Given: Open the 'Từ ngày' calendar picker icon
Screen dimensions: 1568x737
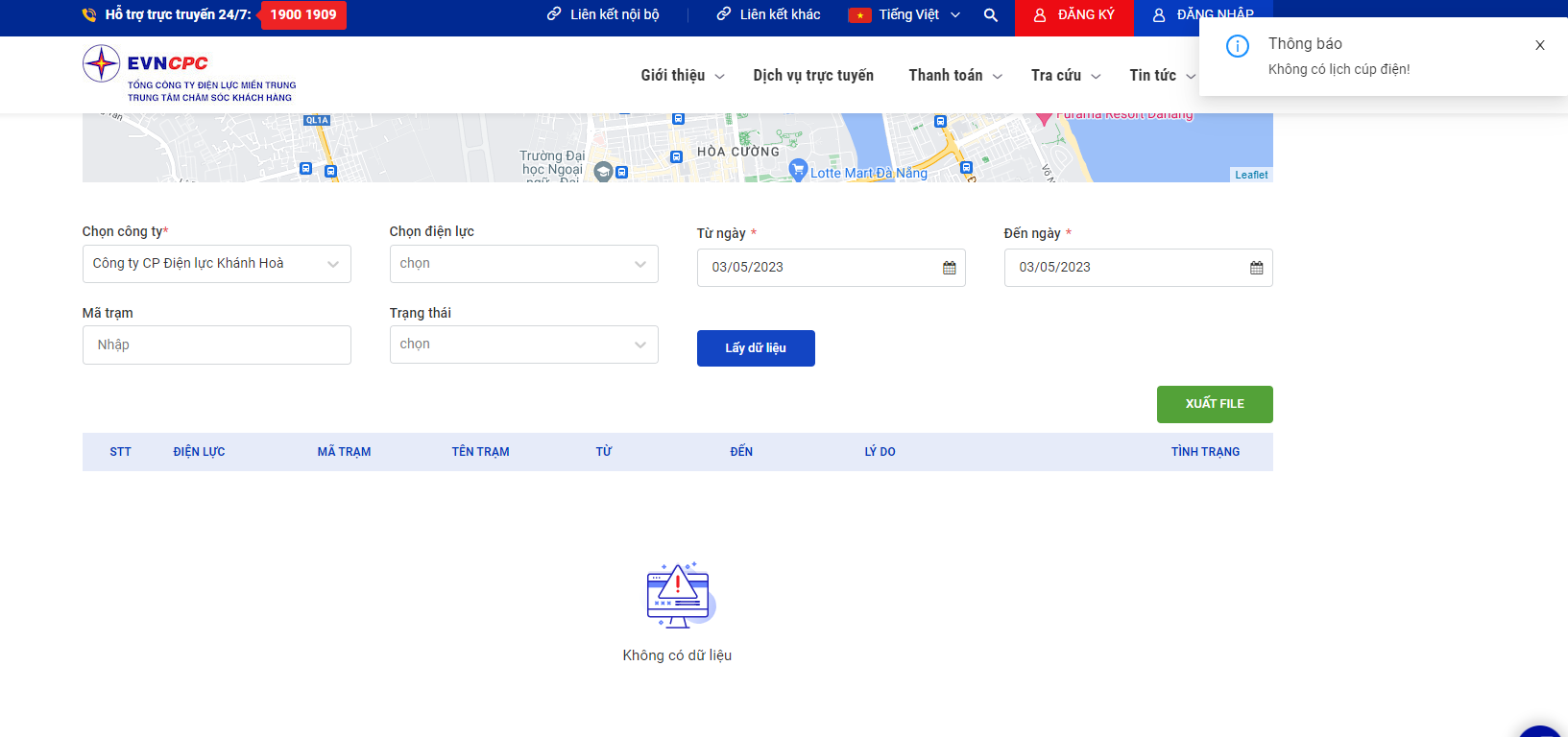Looking at the screenshot, I should click(x=949, y=268).
